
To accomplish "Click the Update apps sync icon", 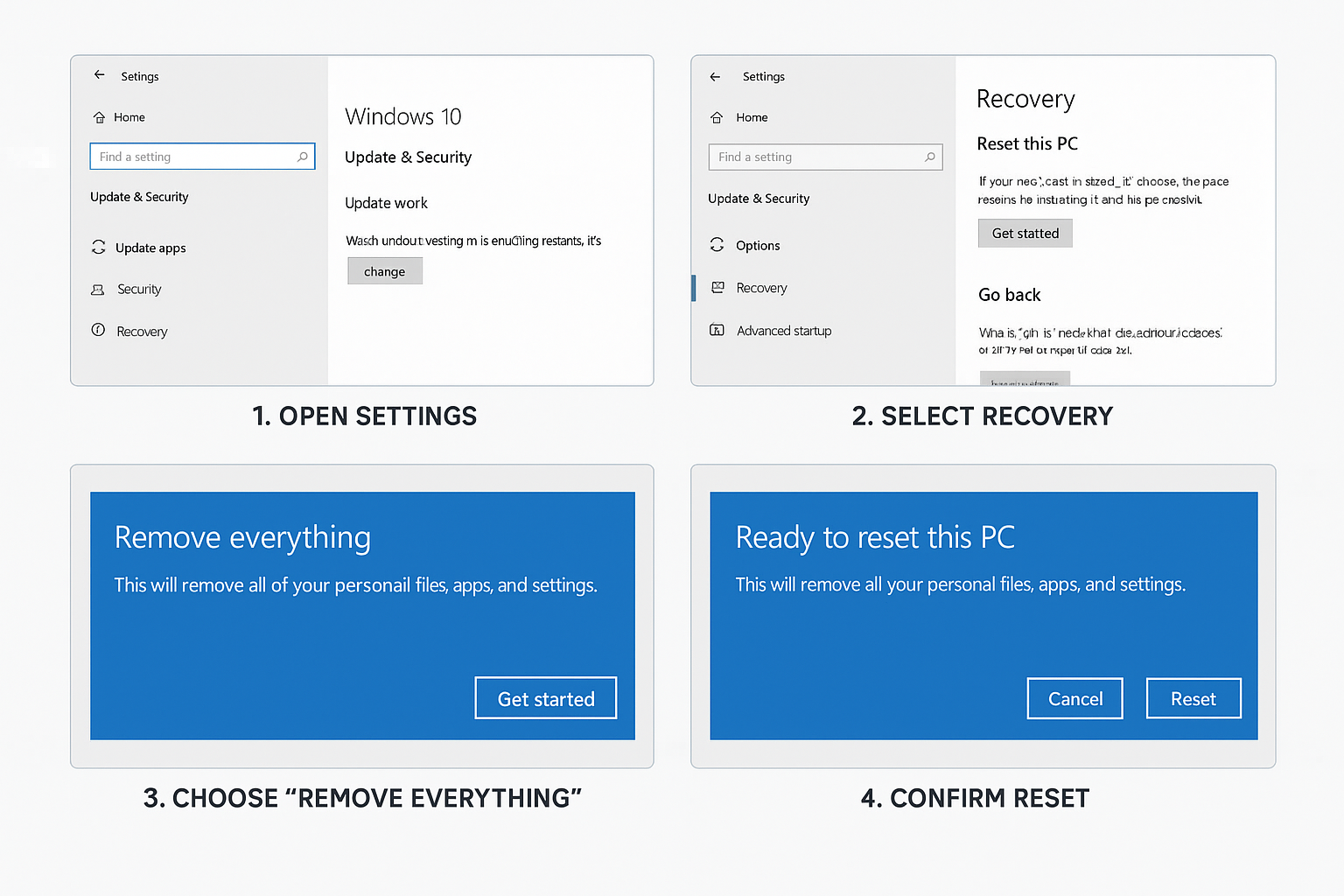I will (99, 248).
